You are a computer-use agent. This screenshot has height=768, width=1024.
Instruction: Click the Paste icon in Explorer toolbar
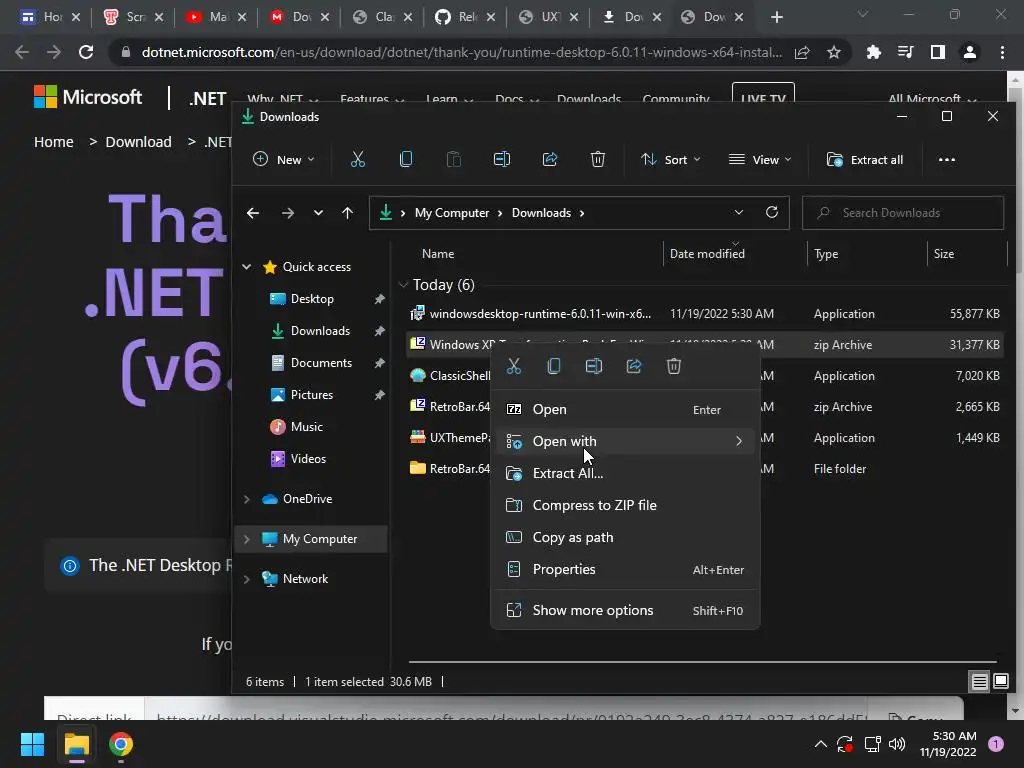tap(453, 159)
